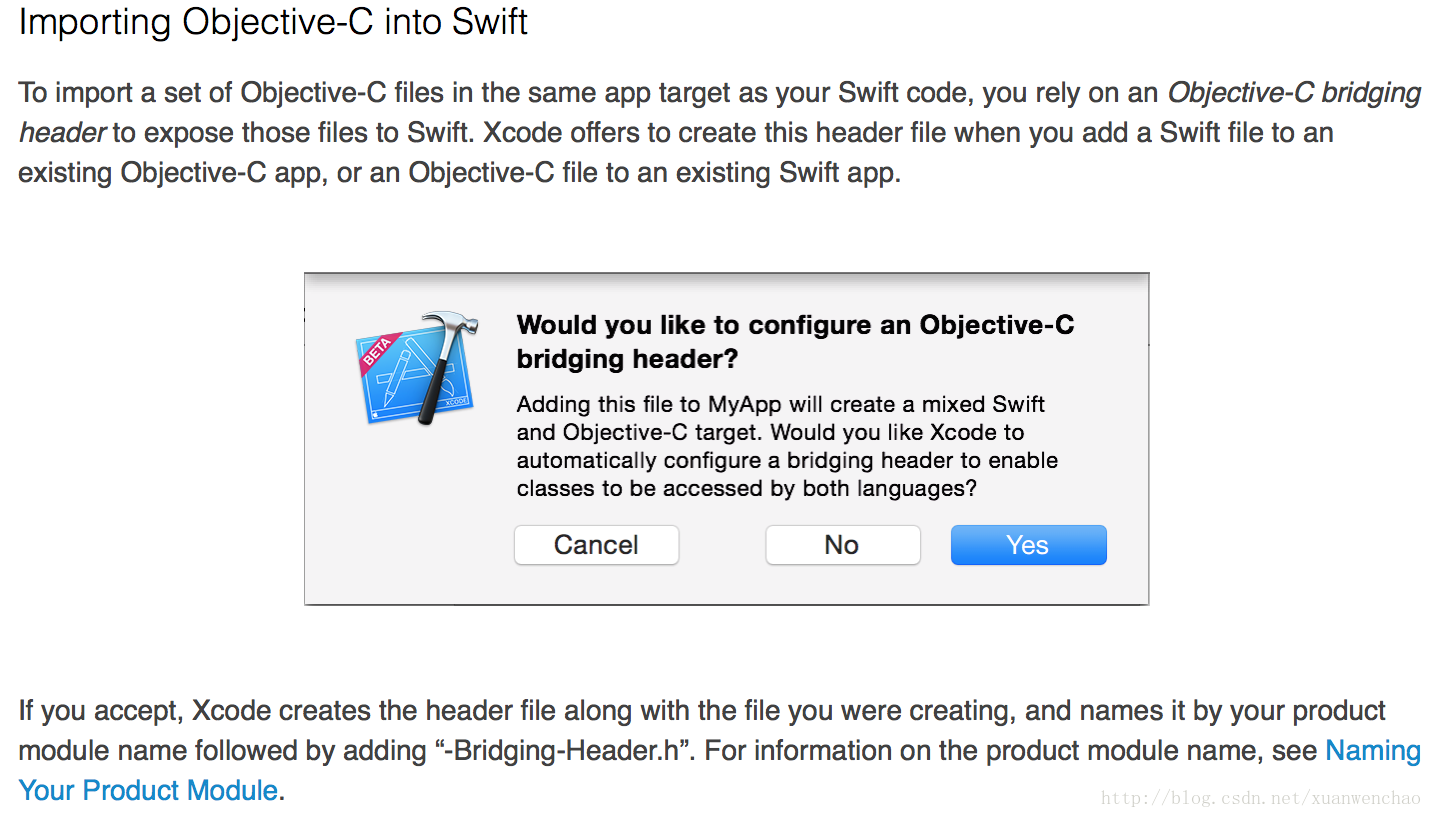Click the blog.csdn.net watermark URL
Screen dimensions: 1432x818
[x=1261, y=798]
